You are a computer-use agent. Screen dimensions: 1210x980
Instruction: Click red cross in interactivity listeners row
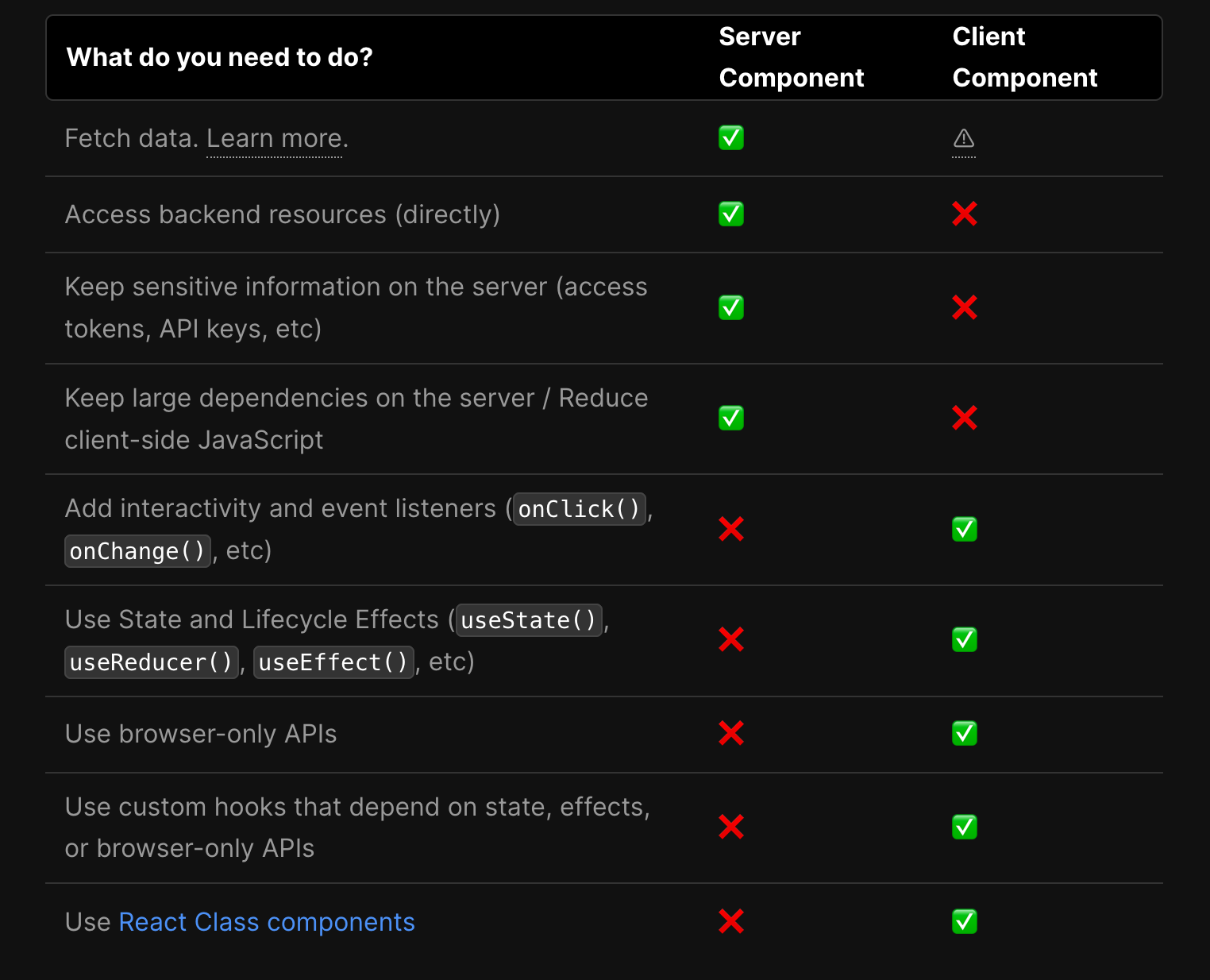(731, 529)
